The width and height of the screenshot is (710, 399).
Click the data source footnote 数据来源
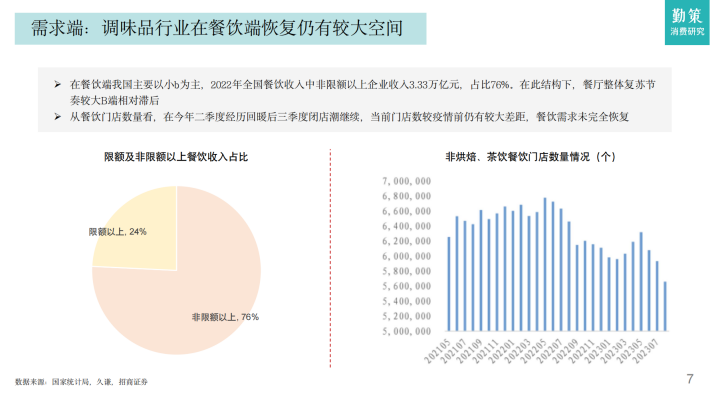[x=82, y=382]
